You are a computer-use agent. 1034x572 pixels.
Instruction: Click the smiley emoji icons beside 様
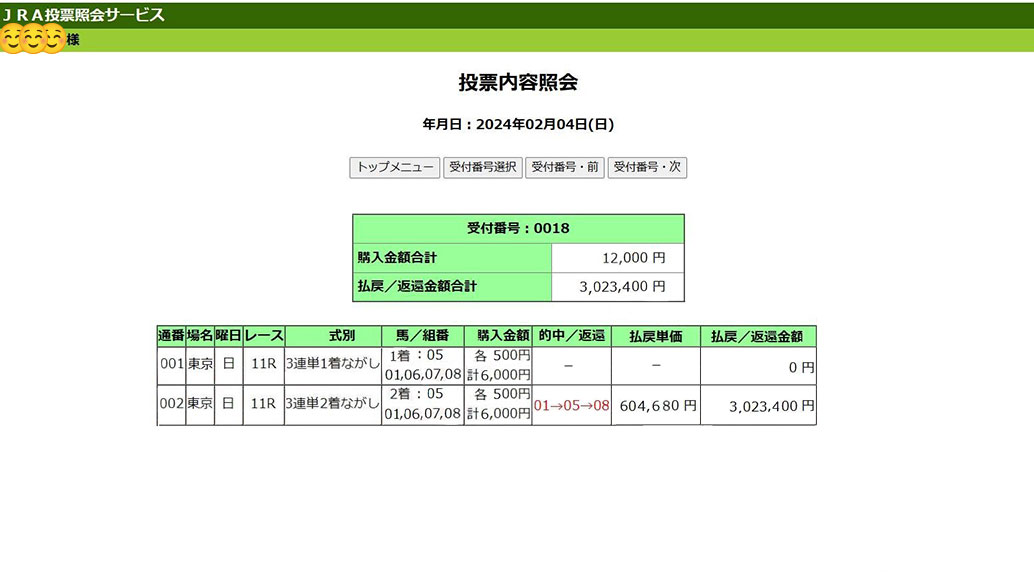[x=32, y=40]
